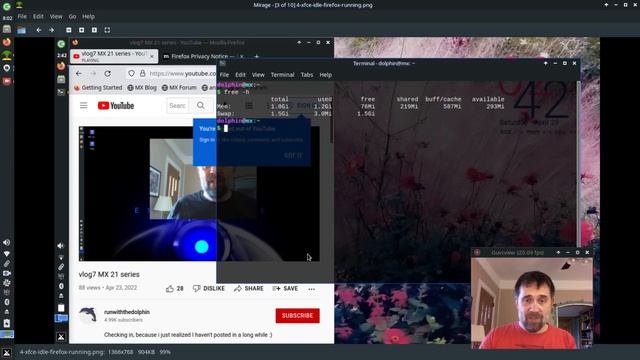Click the red SUBSCRIBE button
Screen dimensions: 640x360
tap(298, 316)
